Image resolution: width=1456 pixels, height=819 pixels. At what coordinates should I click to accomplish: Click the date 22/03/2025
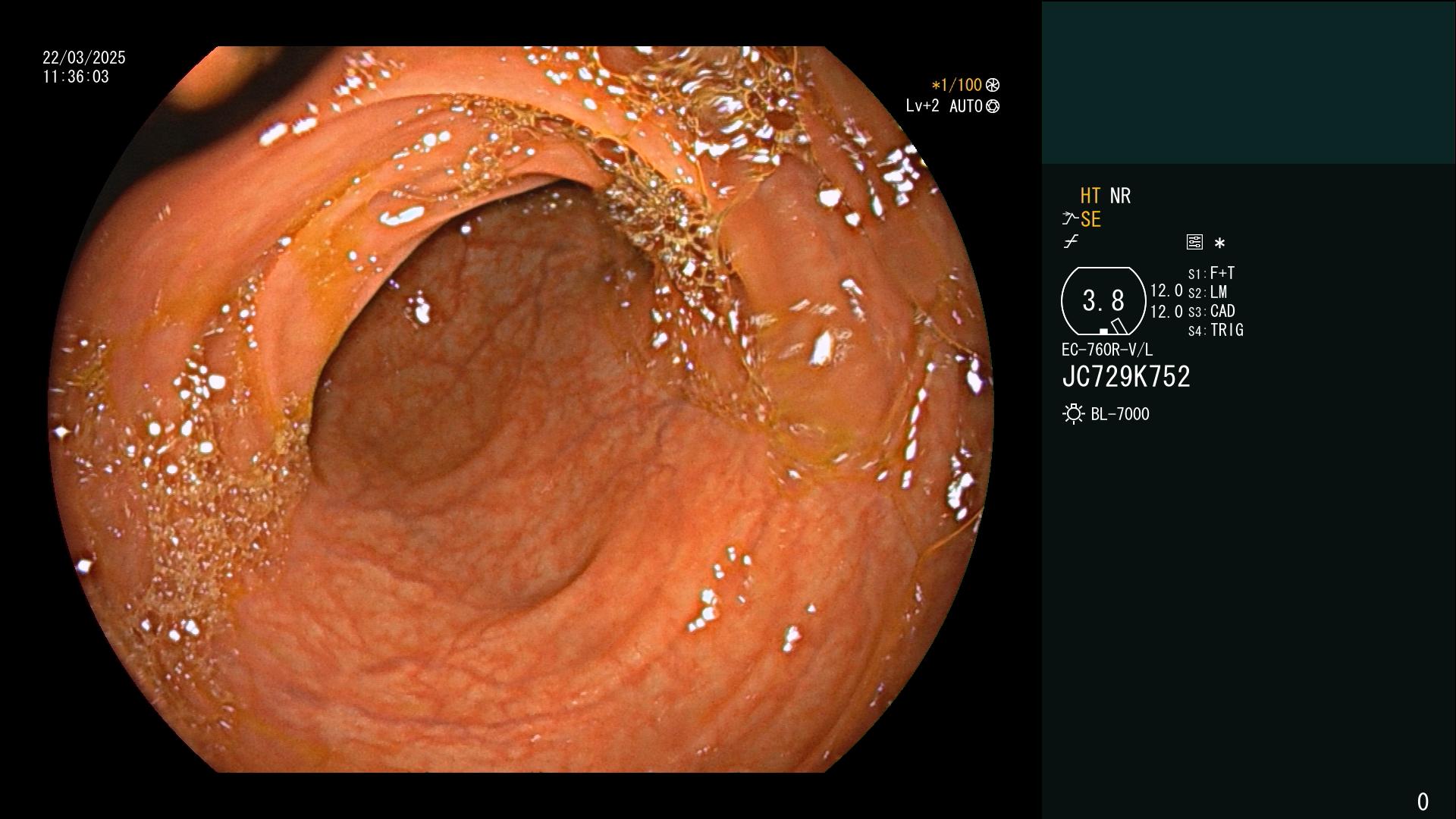(x=84, y=58)
